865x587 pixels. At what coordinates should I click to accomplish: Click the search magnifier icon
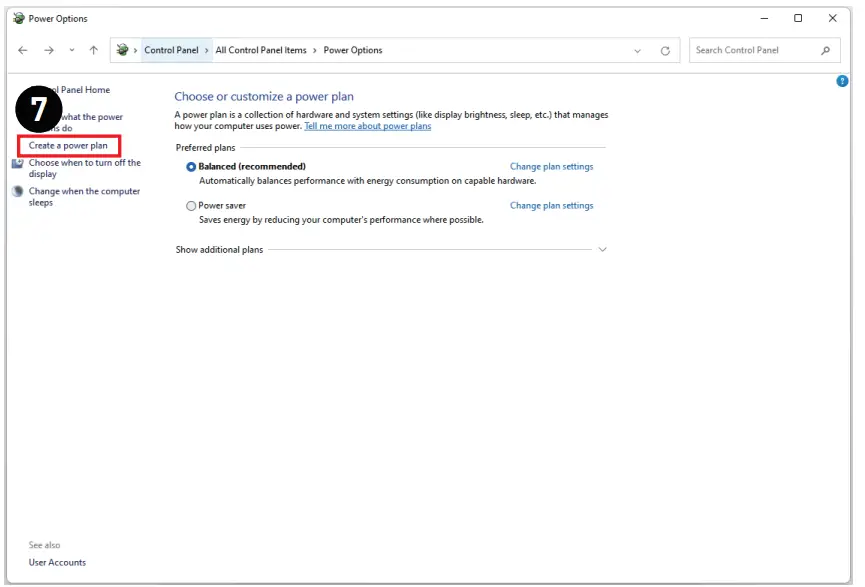coord(825,50)
